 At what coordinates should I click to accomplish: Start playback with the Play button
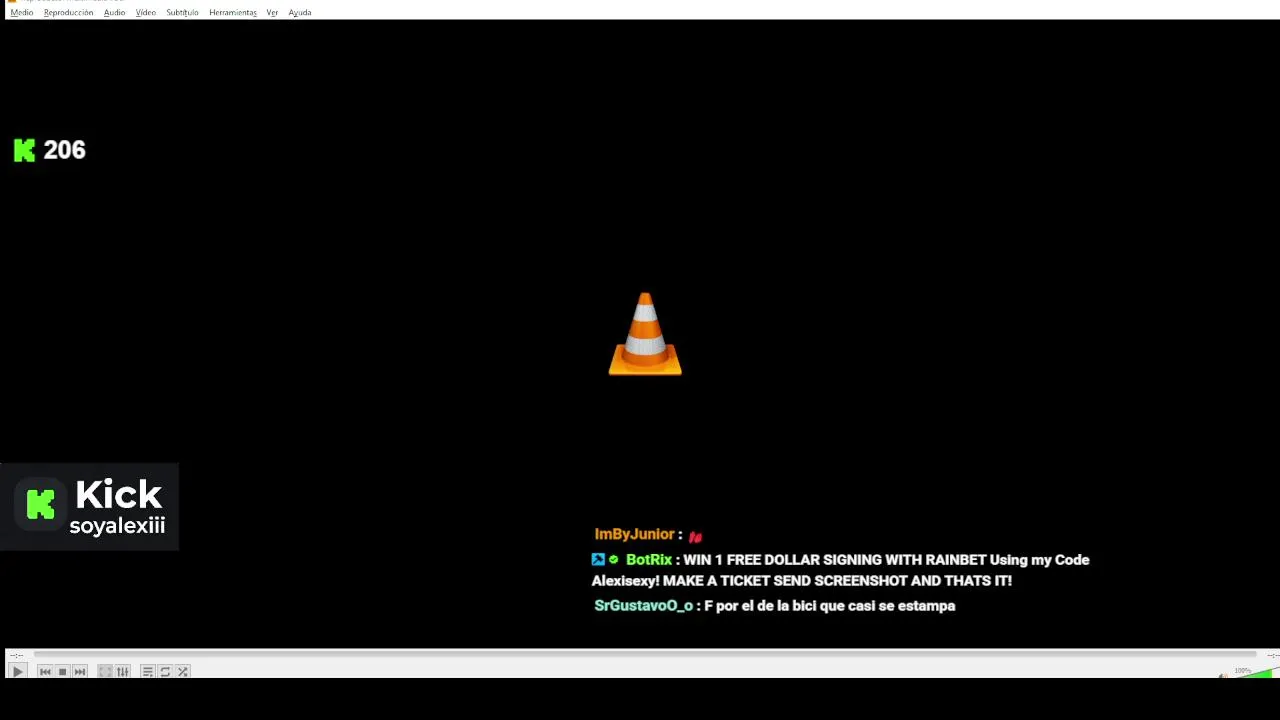tap(17, 672)
